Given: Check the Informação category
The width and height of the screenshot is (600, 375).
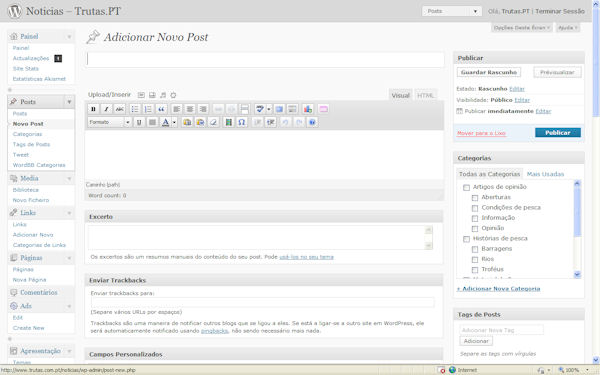Looking at the screenshot, I should click(x=475, y=218).
